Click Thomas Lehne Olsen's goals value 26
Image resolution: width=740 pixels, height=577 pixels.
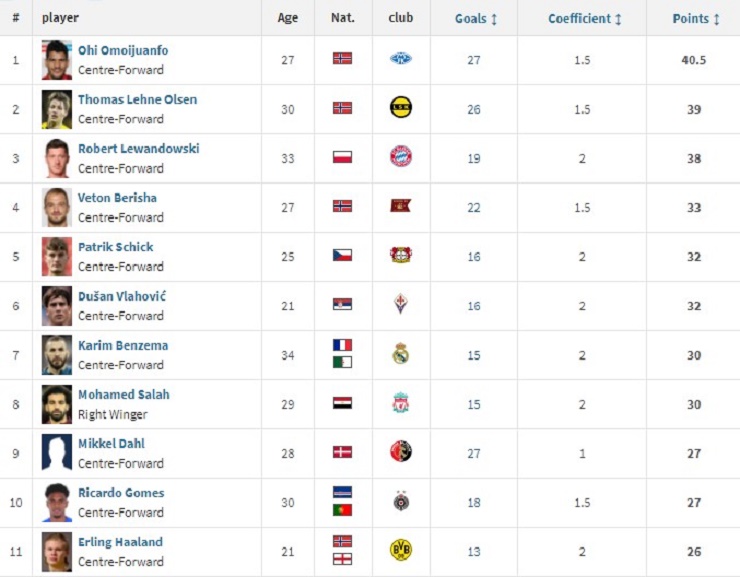474,109
